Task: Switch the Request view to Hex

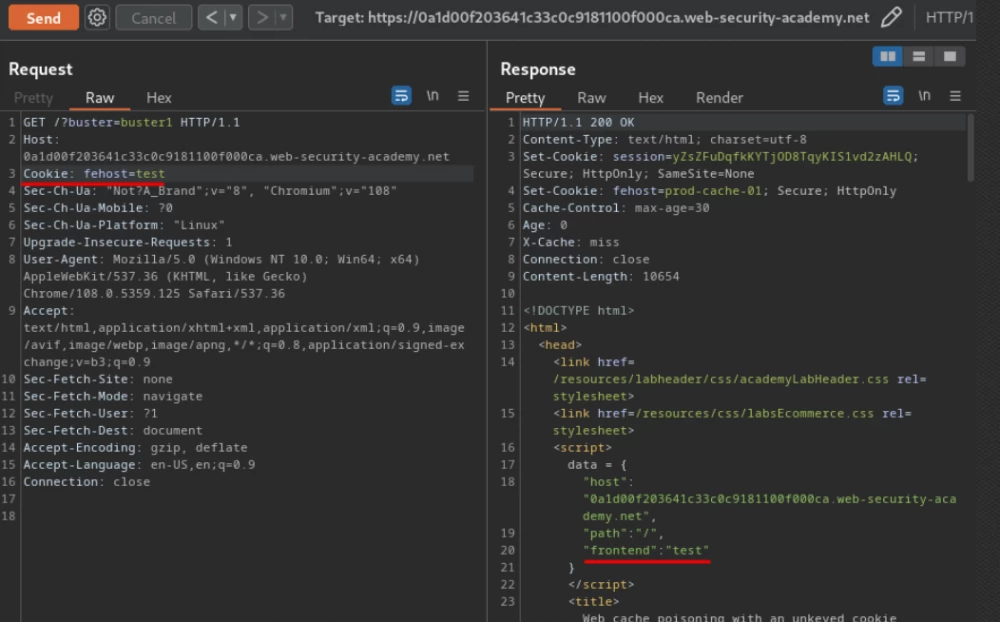Action: point(158,97)
